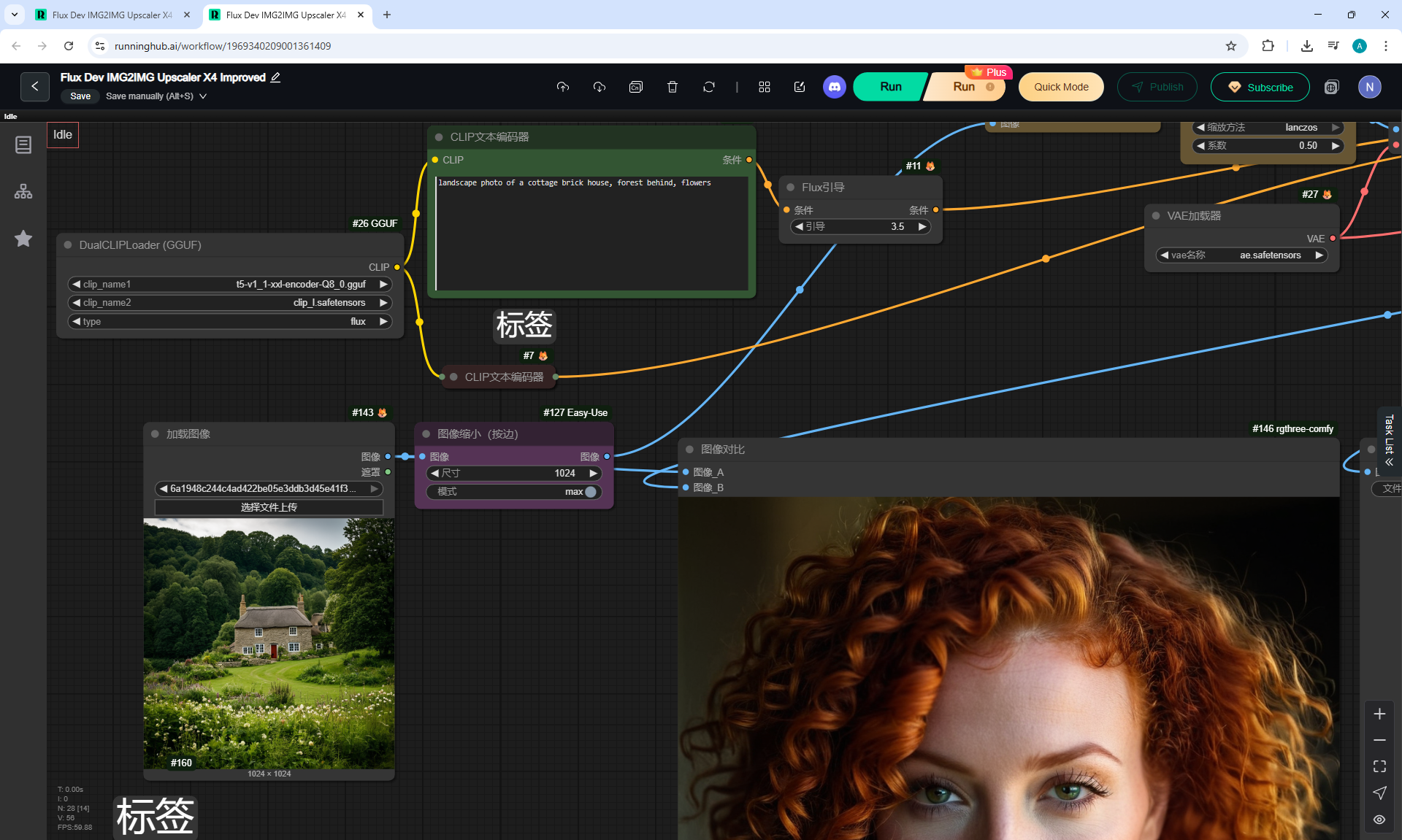Click the refresh icon in toolbar
Screen dimensions: 1402x840
tap(708, 87)
